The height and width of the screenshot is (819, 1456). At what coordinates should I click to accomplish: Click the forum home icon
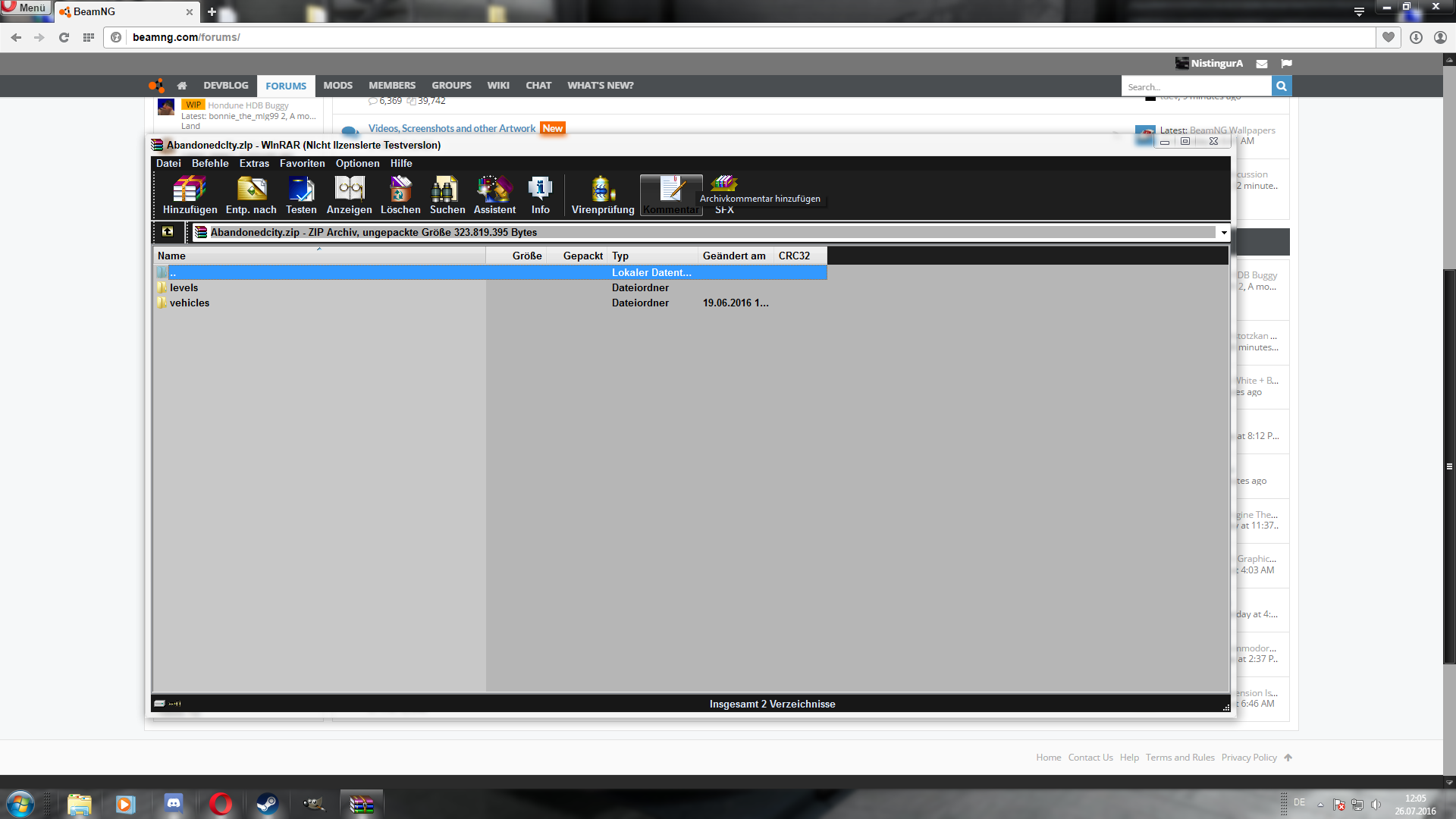click(x=182, y=86)
